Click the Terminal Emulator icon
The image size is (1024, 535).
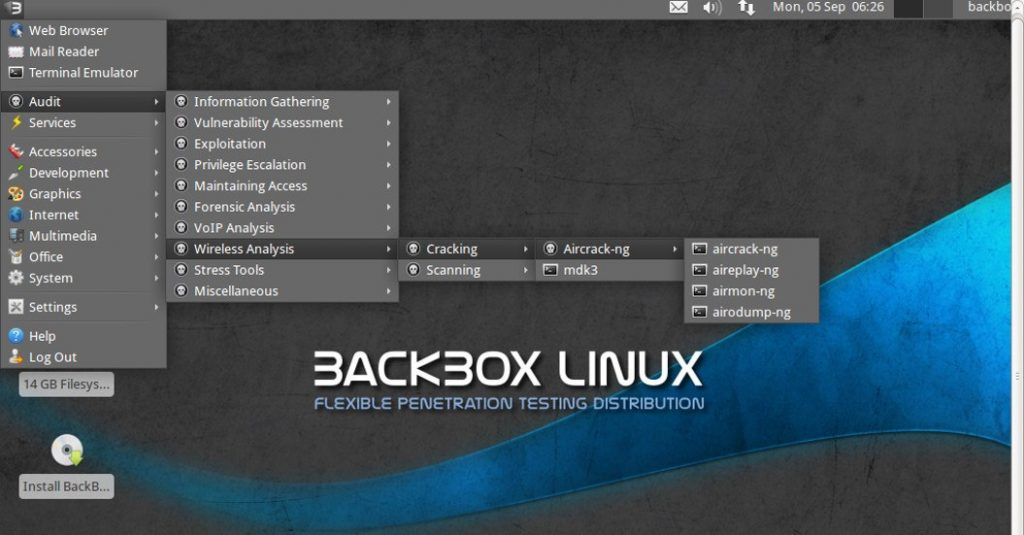pyautogui.click(x=16, y=73)
